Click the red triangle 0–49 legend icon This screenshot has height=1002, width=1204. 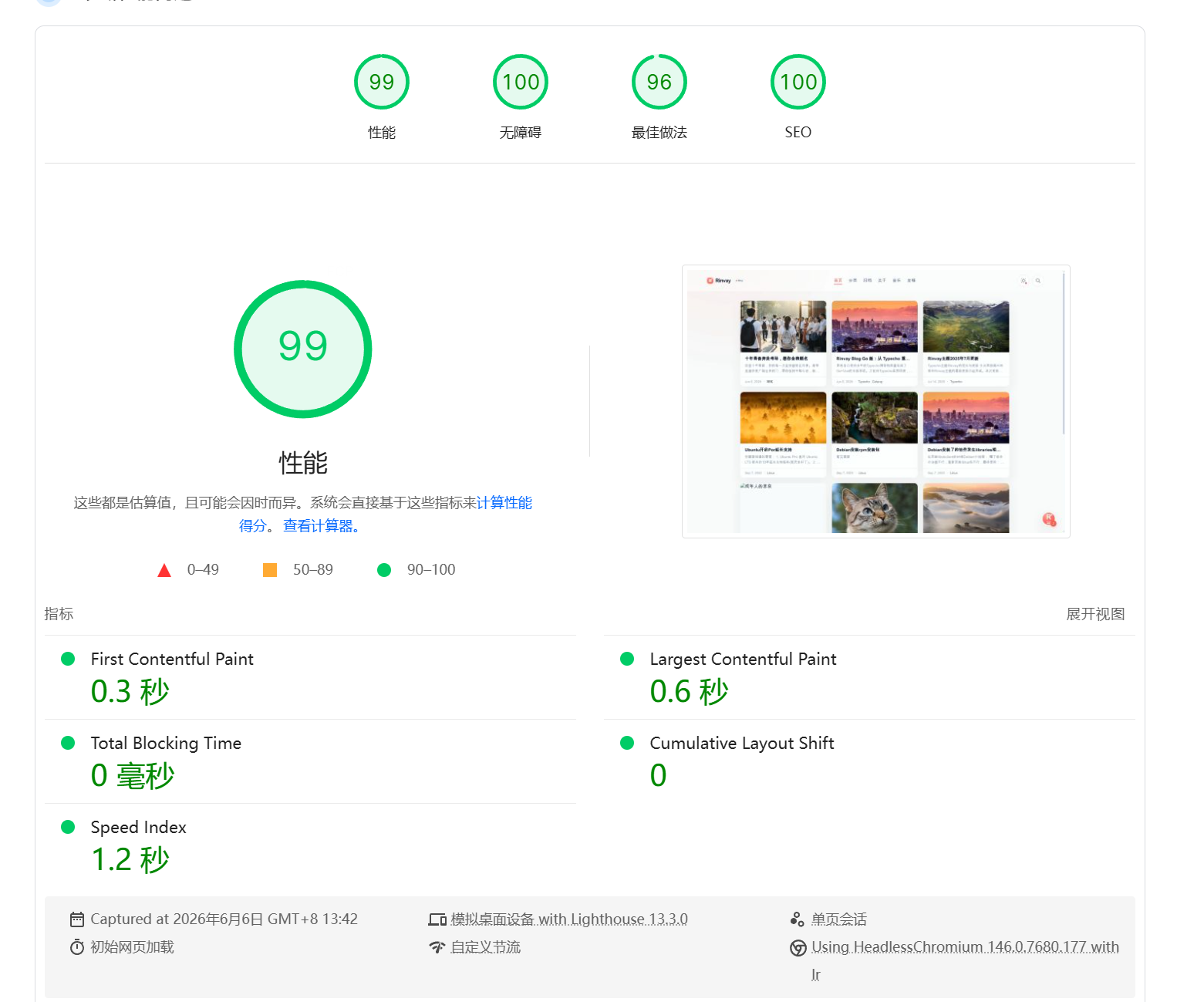(164, 570)
